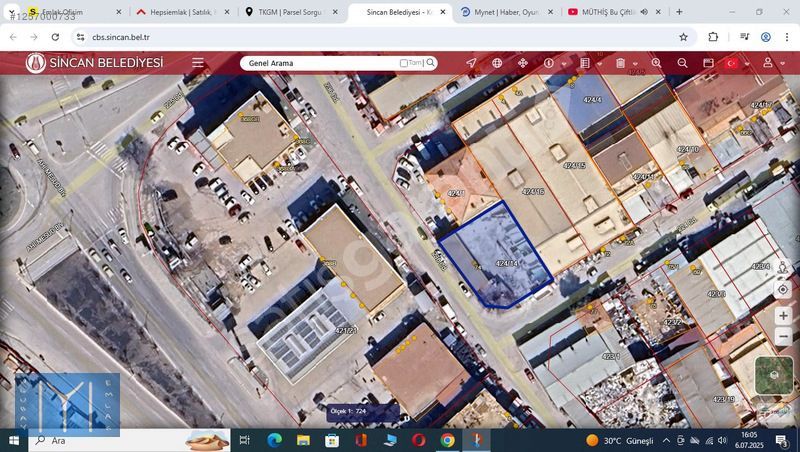Select the globe full-extent icon
800x452 pixels.
point(497,63)
